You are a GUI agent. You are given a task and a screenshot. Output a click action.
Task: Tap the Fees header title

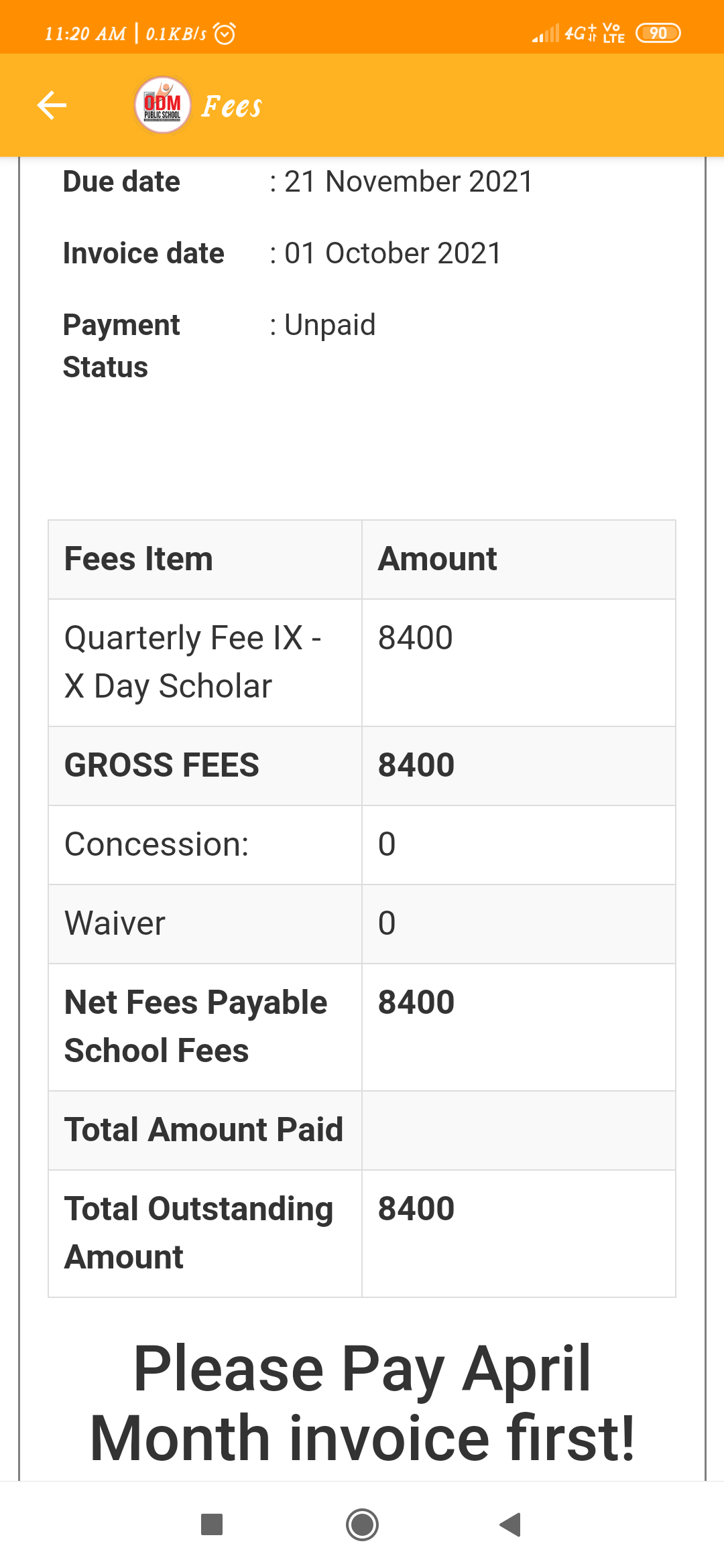[x=232, y=107]
